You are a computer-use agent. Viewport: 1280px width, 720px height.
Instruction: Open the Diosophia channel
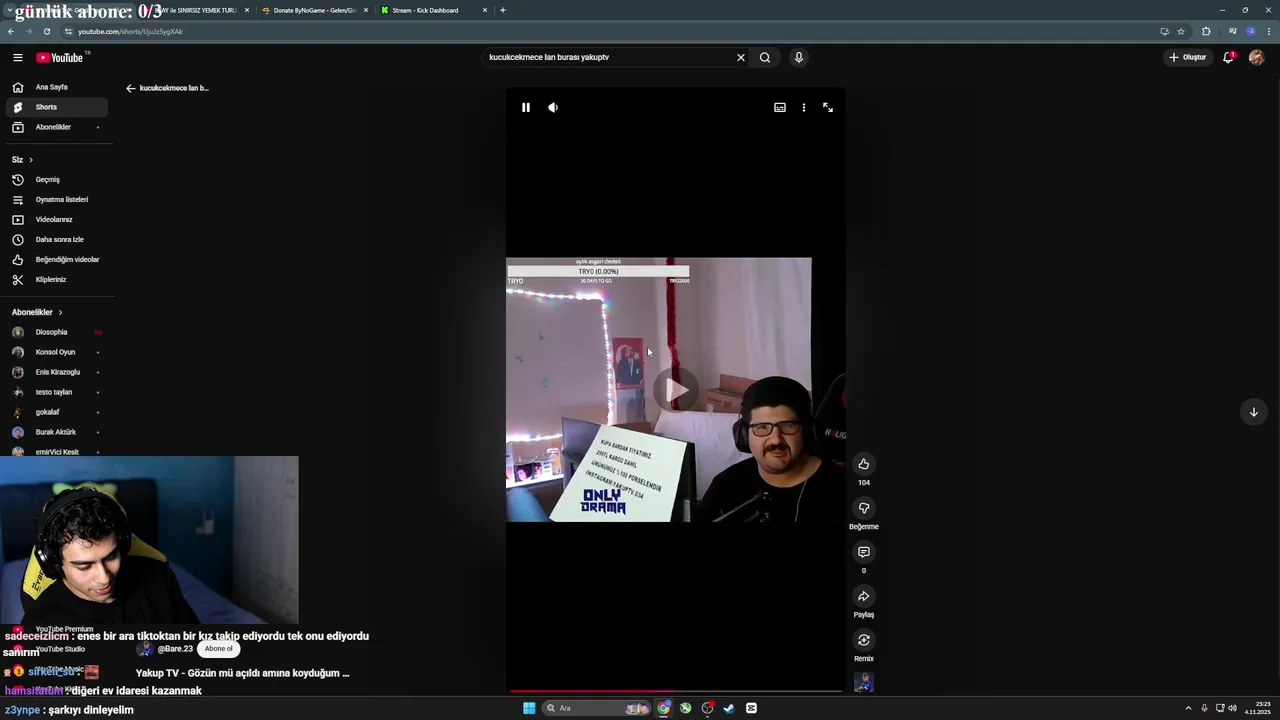click(56, 332)
